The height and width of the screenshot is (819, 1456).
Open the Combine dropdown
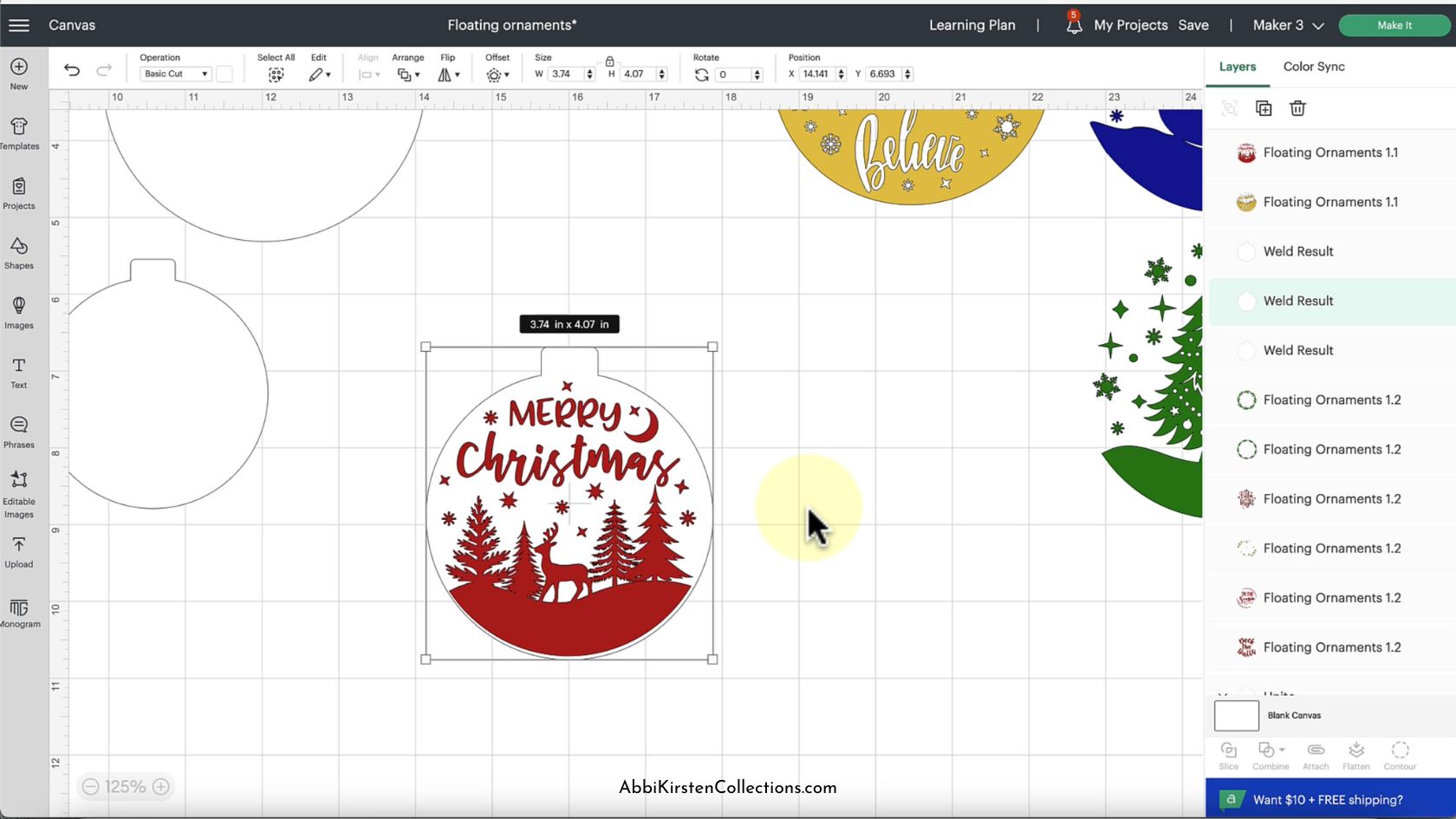click(1271, 756)
